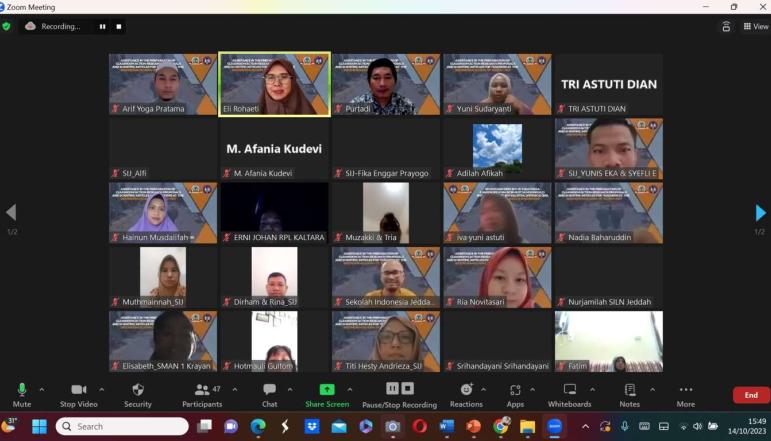This screenshot has width=771, height=441.
Task: Stop the recording using the top square icon
Action: click(119, 26)
